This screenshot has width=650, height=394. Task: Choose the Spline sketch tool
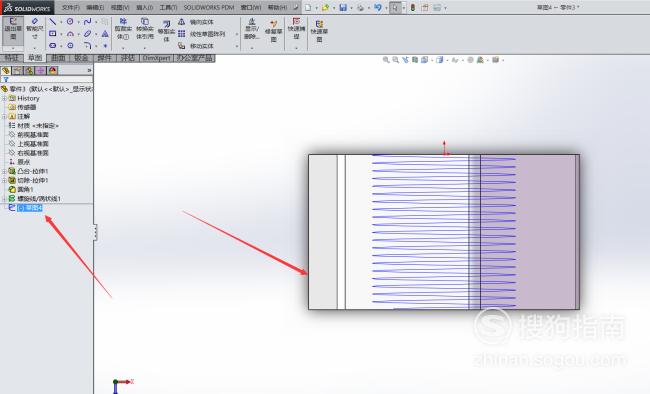pos(87,22)
